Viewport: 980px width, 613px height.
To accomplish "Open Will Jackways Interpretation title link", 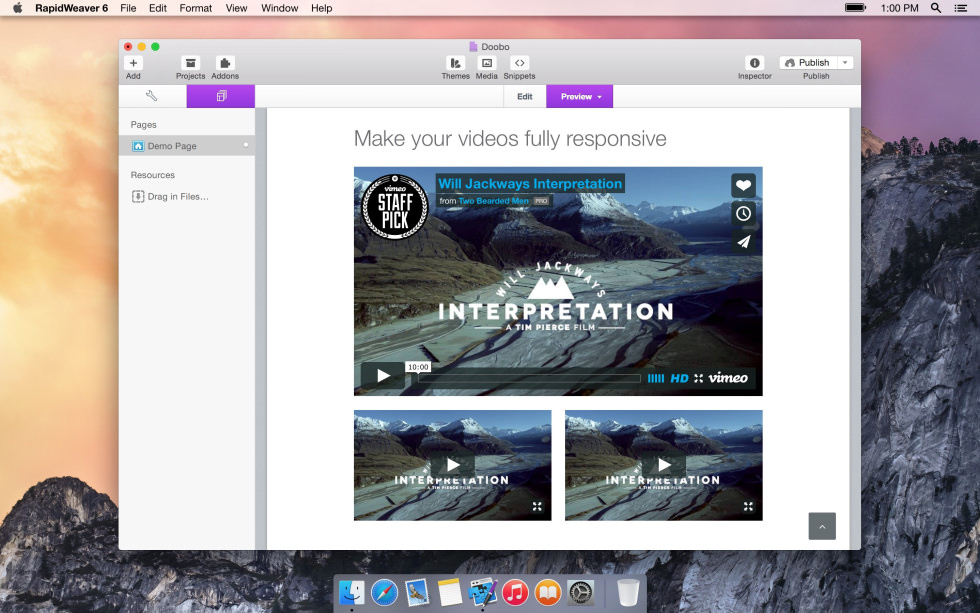I will pyautogui.click(x=530, y=184).
